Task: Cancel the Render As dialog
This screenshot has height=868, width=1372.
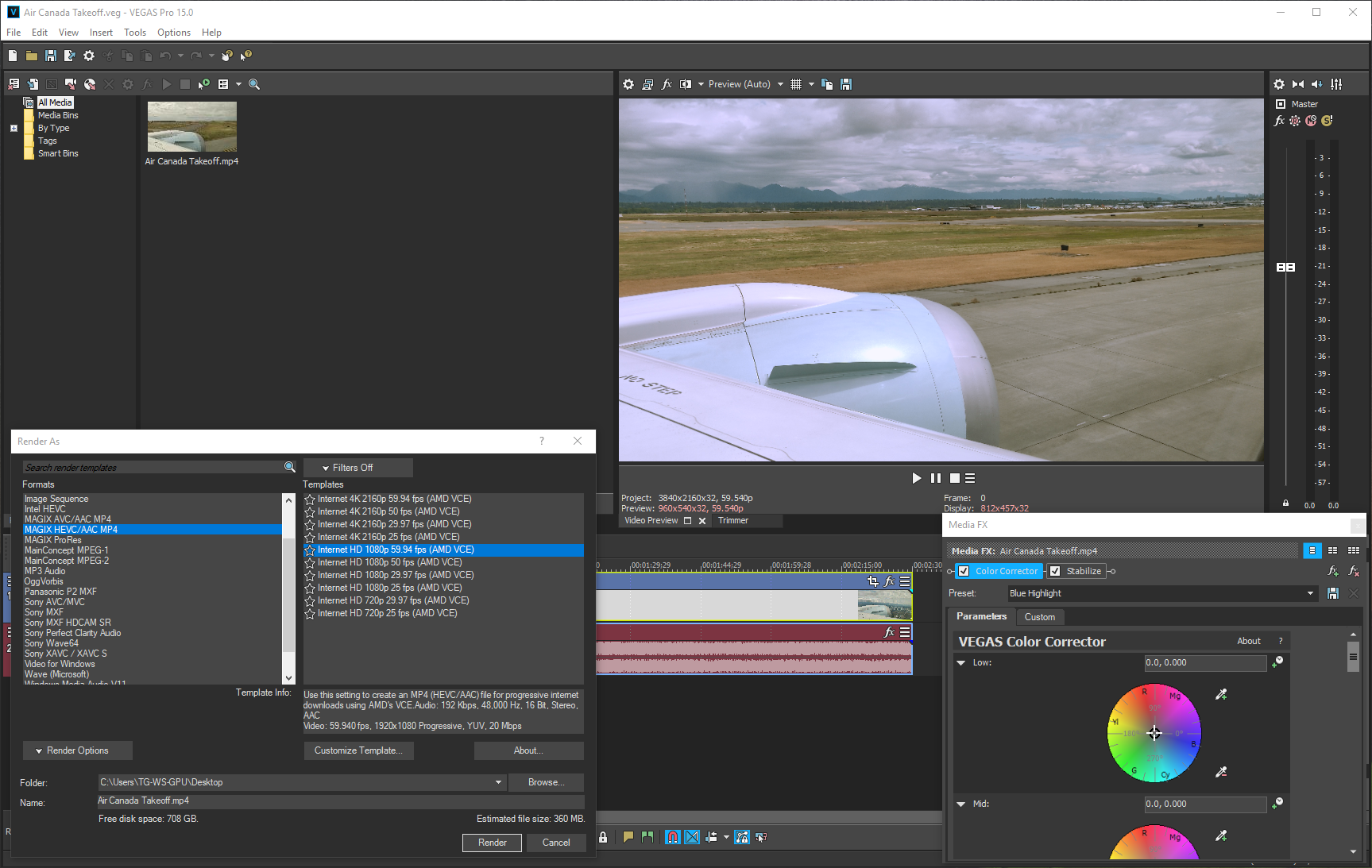Action: pyautogui.click(x=556, y=843)
